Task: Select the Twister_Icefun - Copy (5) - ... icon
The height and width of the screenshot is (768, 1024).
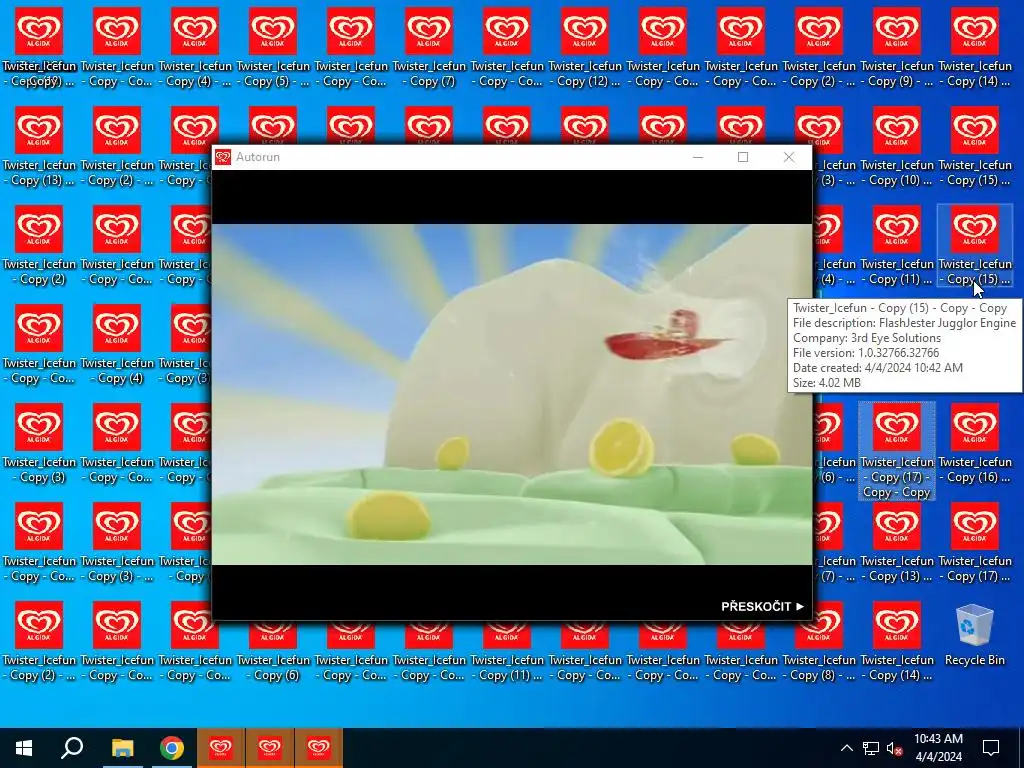Action: (x=272, y=47)
